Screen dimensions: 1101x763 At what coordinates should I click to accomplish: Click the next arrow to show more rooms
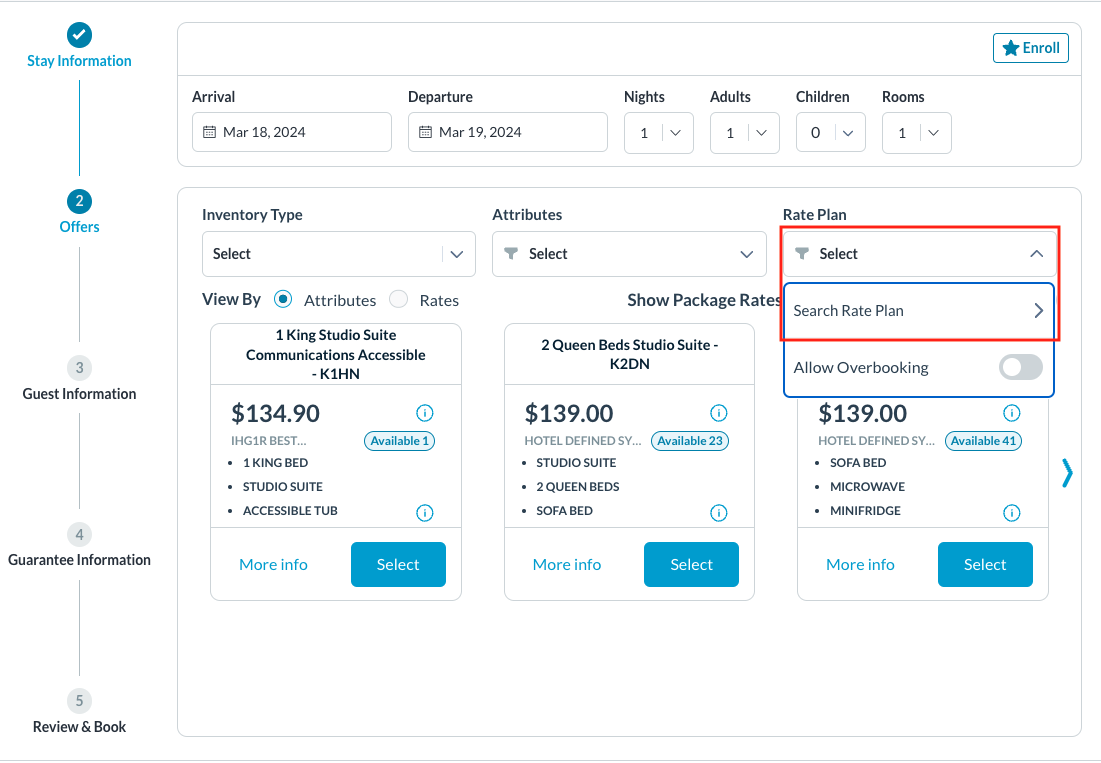coord(1067,473)
